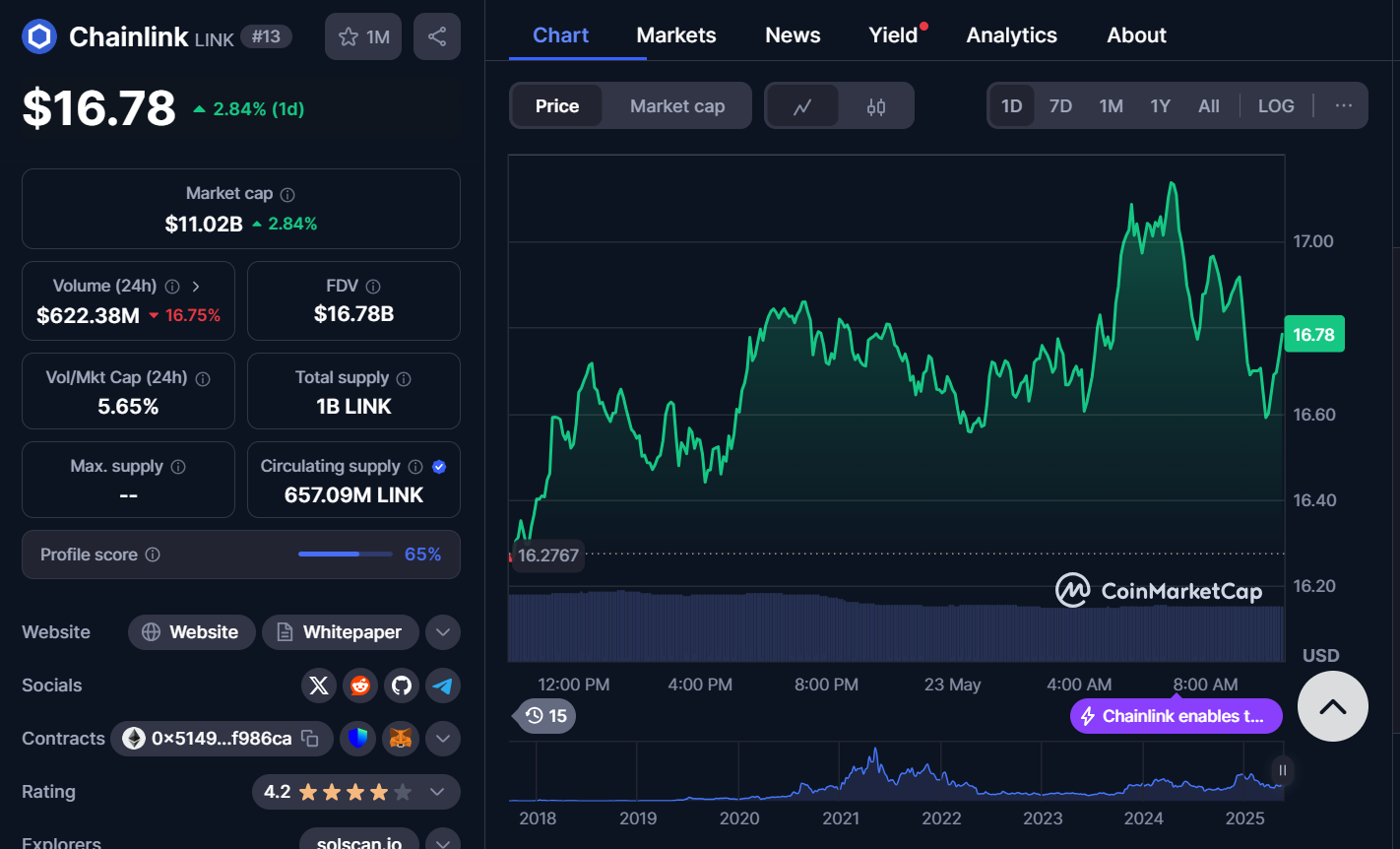
Task: Open the Reddit social icon
Action: 360,686
